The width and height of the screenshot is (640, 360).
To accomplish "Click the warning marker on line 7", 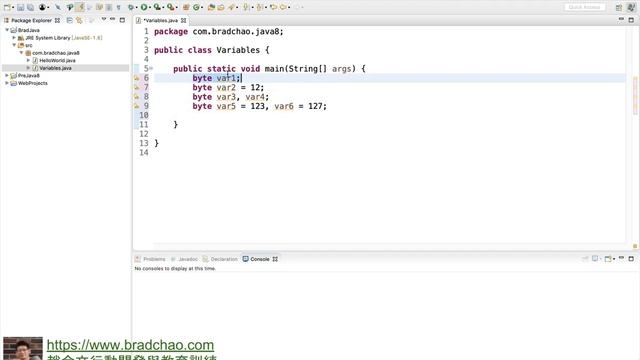I will point(137,87).
